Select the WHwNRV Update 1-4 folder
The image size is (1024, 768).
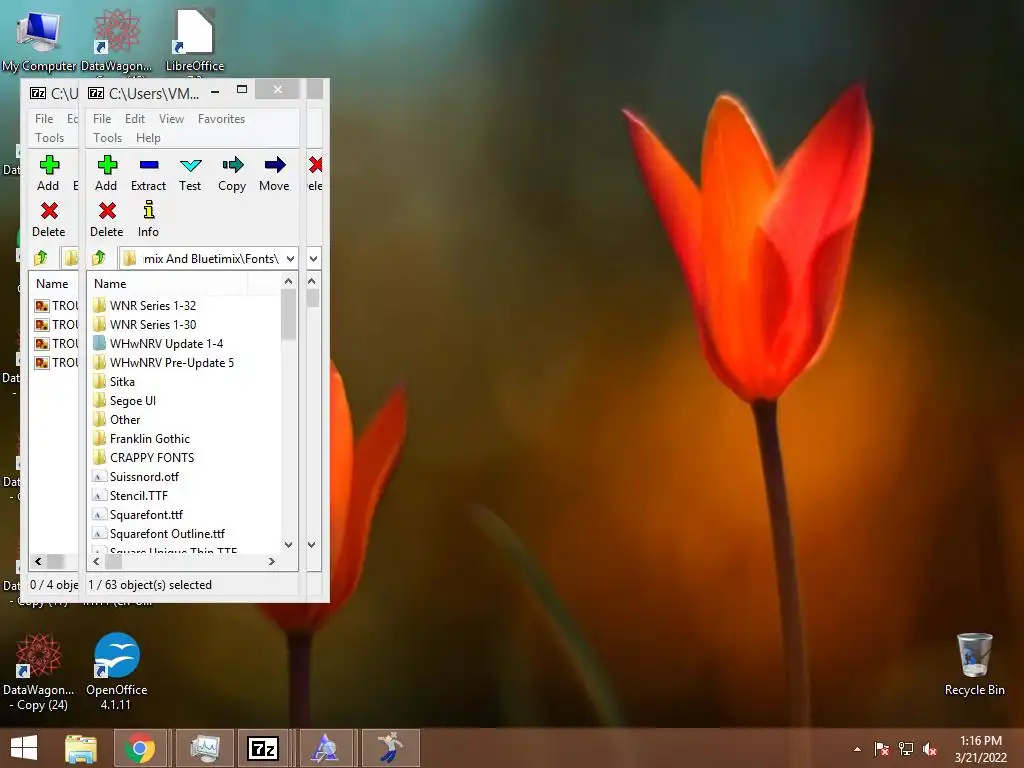167,344
